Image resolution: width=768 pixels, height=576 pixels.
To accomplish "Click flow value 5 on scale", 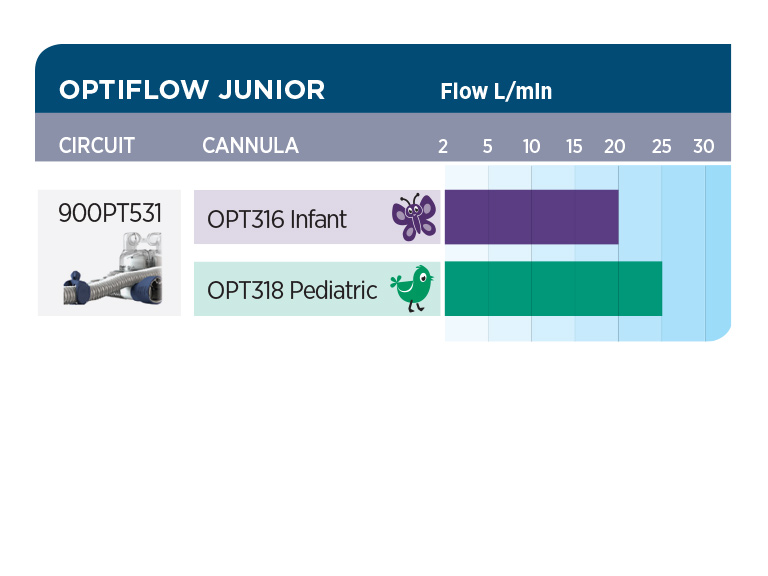I will 487,146.
